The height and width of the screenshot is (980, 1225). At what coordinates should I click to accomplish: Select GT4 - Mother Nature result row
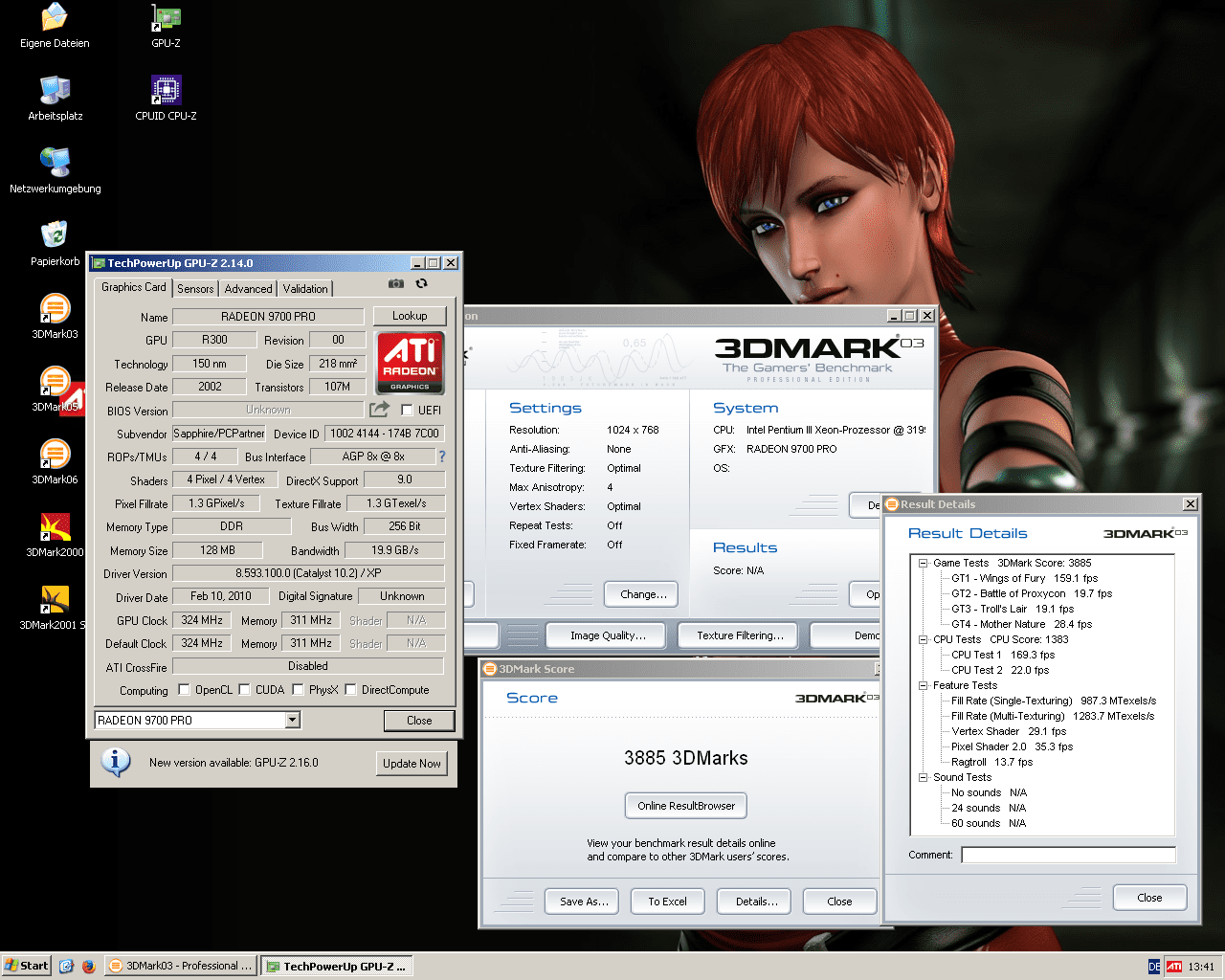[x=1021, y=624]
